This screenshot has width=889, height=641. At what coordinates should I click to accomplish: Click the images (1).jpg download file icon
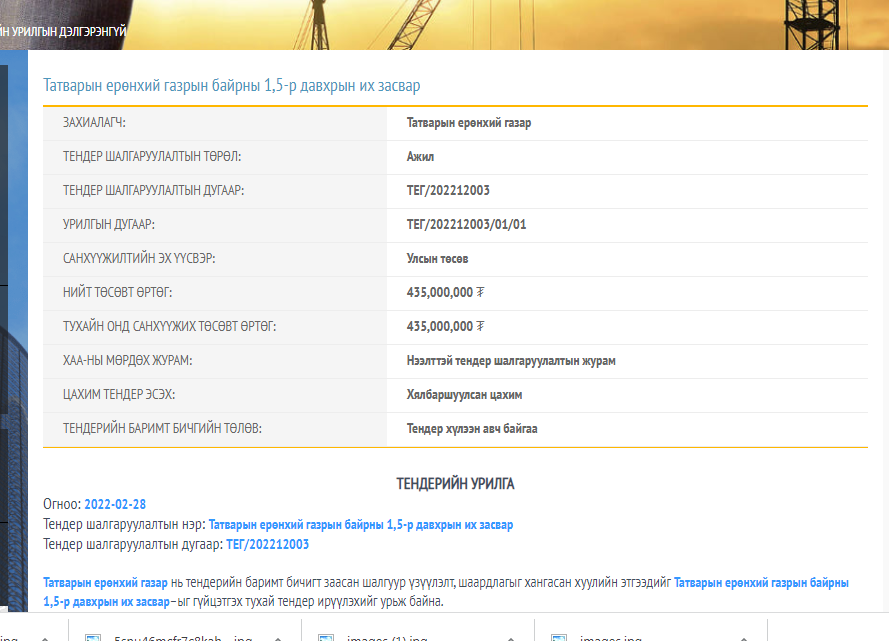click(x=326, y=636)
